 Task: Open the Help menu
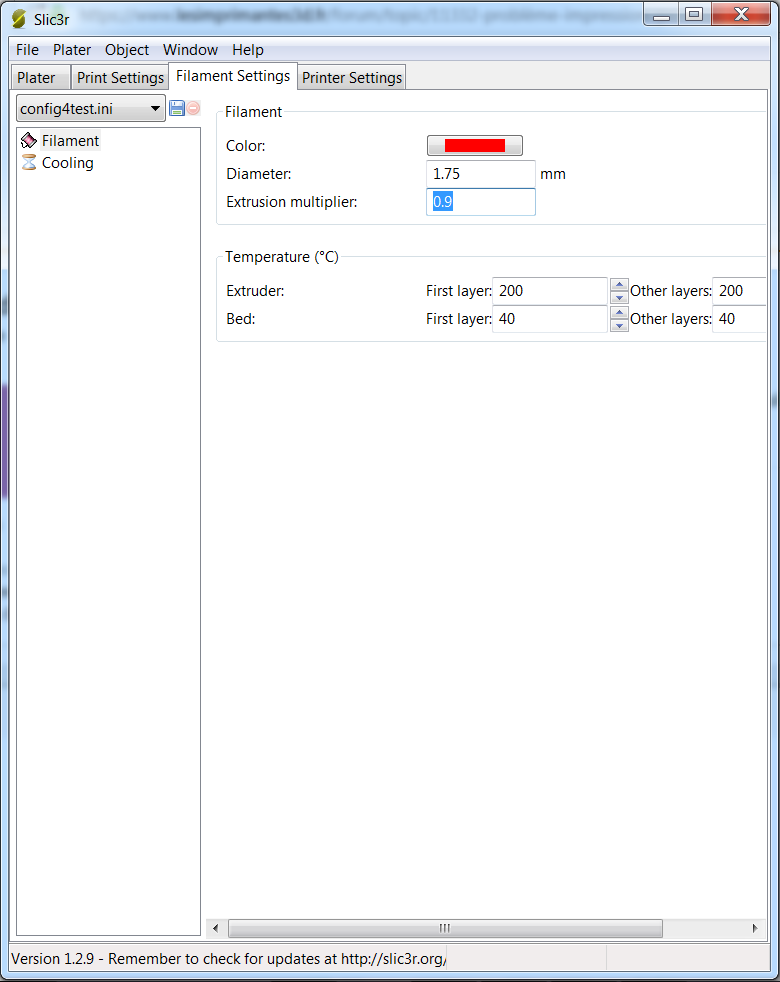(x=248, y=49)
